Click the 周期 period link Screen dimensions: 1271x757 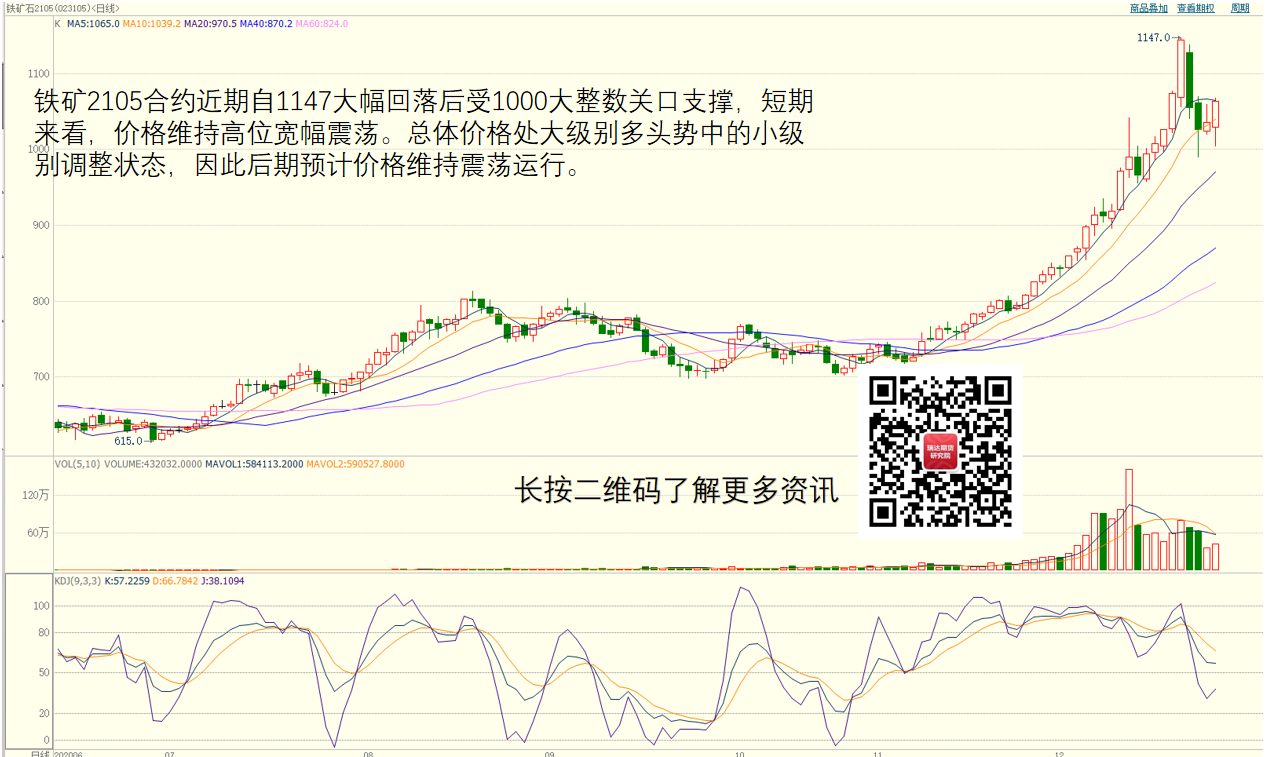(1240, 8)
